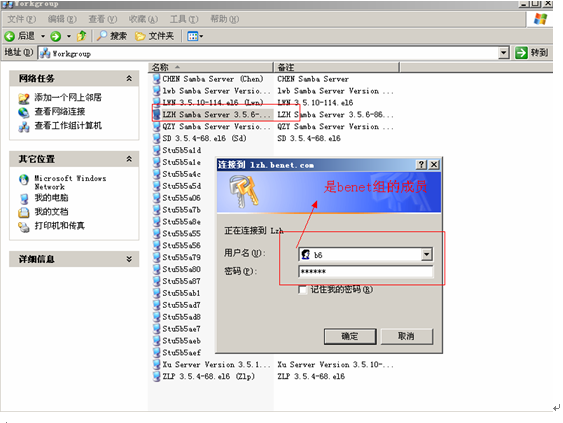Collapse the 其它位置 panel

[129, 159]
